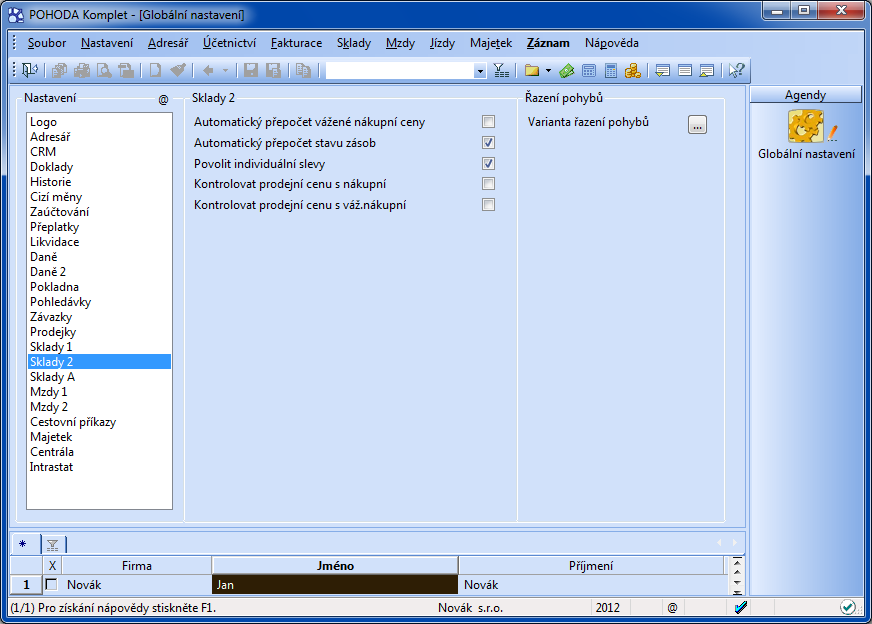Open the Mzdy menu
Image resolution: width=872 pixels, height=624 pixels.
click(x=400, y=43)
